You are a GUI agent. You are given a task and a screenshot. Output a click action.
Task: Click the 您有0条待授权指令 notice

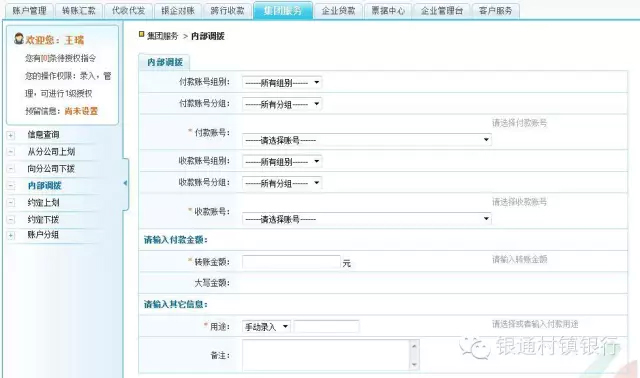tap(60, 58)
